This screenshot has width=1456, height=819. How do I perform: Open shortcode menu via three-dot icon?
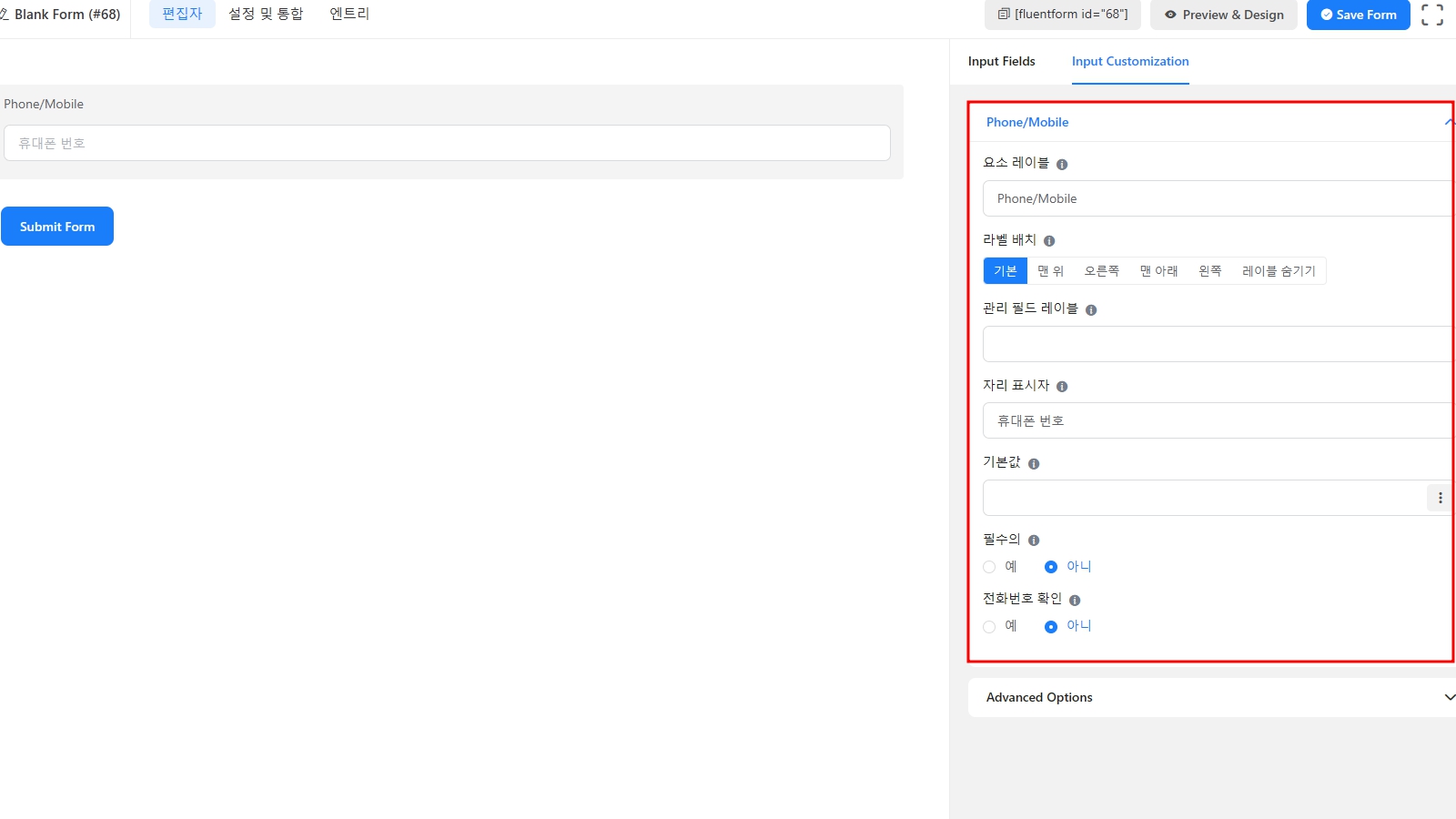pos(1440,498)
